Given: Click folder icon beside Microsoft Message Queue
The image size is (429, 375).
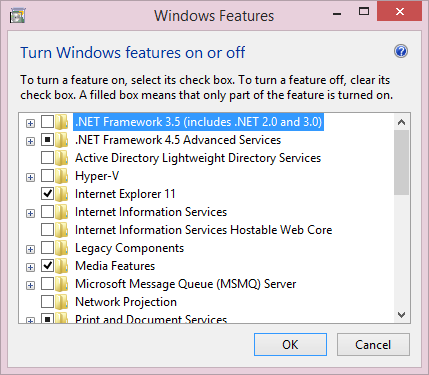Looking at the screenshot, I should click(x=62, y=284).
